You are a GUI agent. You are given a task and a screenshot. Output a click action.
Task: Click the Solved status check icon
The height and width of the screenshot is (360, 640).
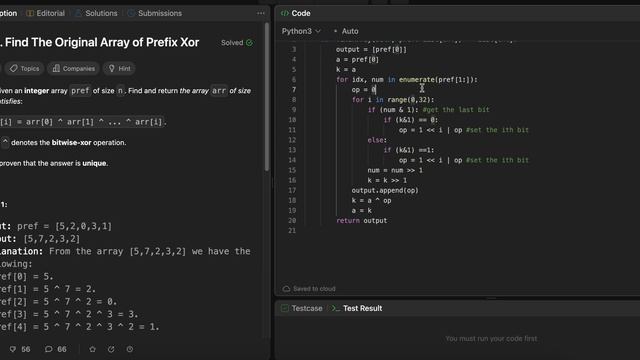(x=249, y=42)
